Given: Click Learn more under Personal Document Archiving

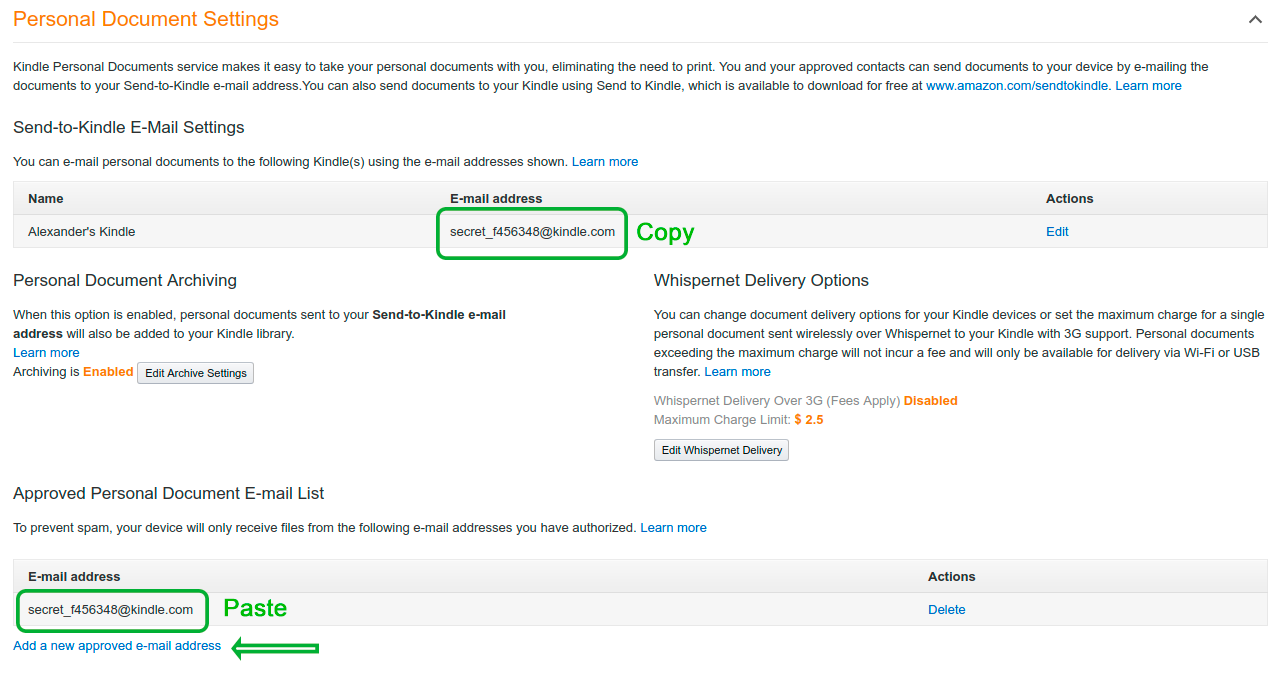Looking at the screenshot, I should pos(46,353).
